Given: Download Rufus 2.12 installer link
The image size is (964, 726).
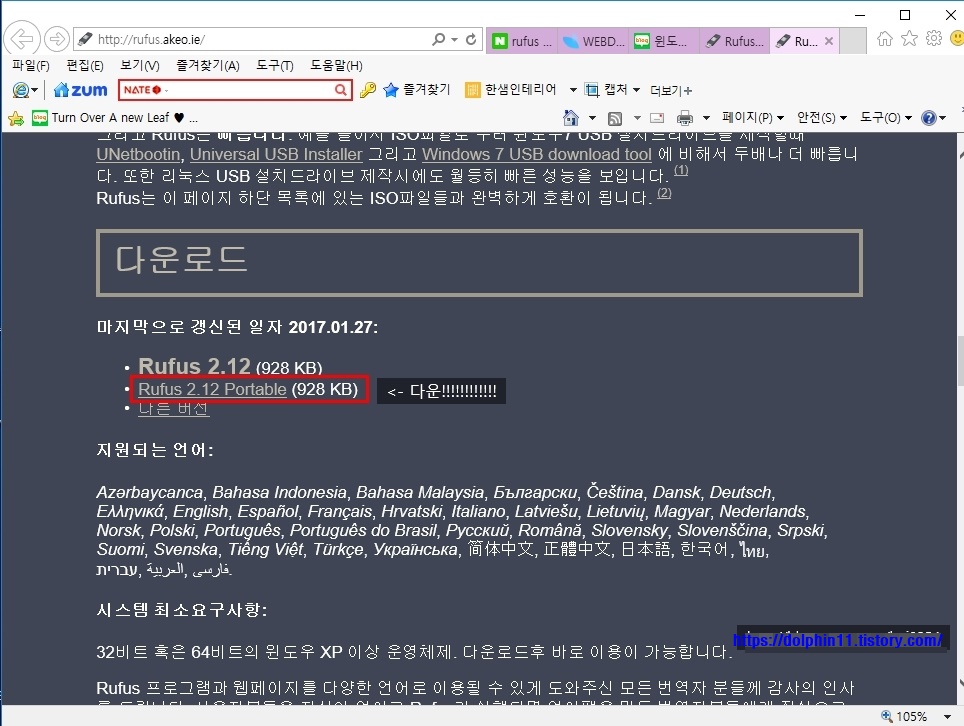Looking at the screenshot, I should point(194,366).
